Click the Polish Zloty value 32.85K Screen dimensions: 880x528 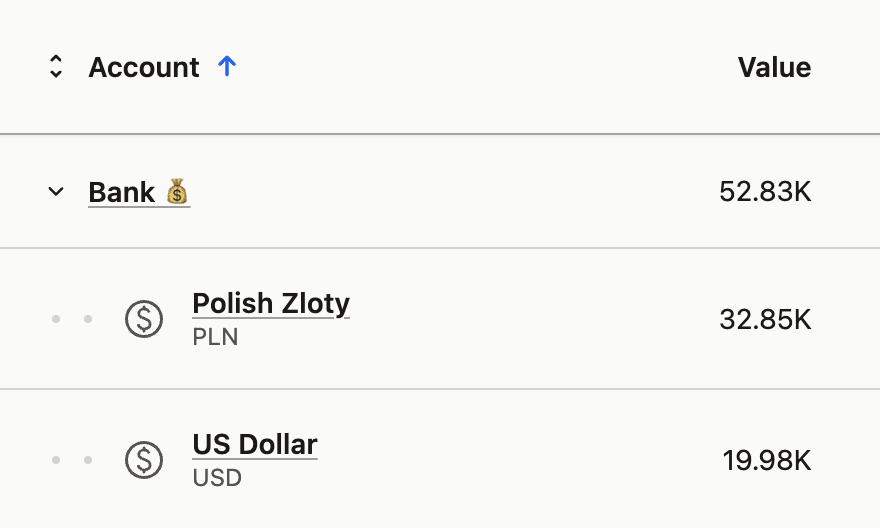pos(765,319)
